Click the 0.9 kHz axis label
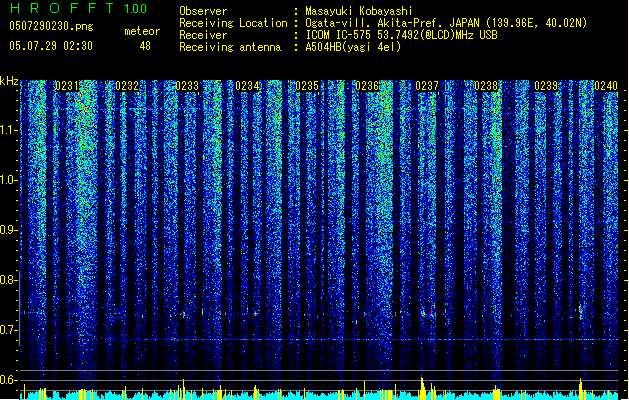Image resolution: width=629 pixels, height=400 pixels. [8, 230]
